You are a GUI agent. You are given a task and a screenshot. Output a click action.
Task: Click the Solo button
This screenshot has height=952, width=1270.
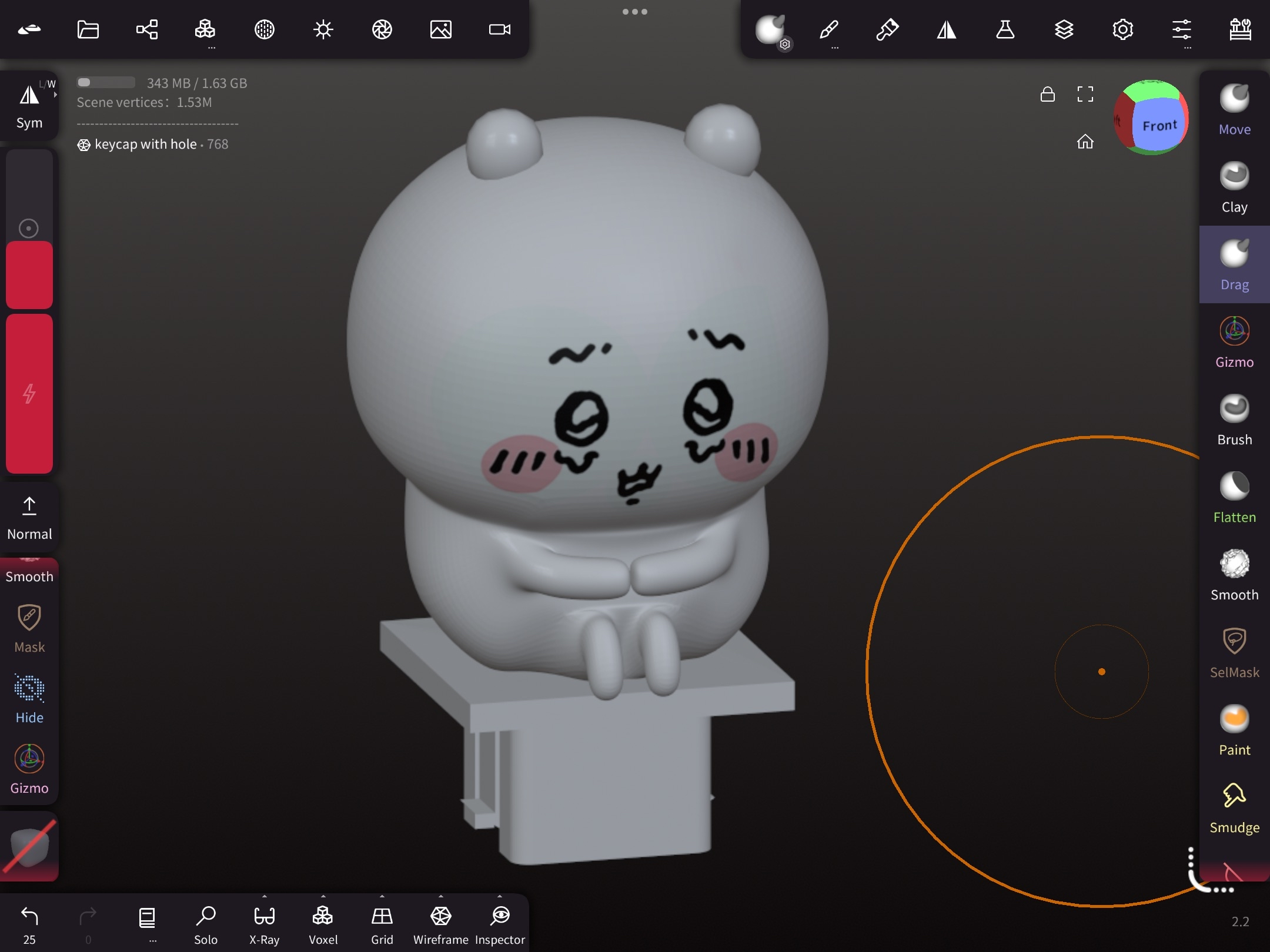[205, 924]
